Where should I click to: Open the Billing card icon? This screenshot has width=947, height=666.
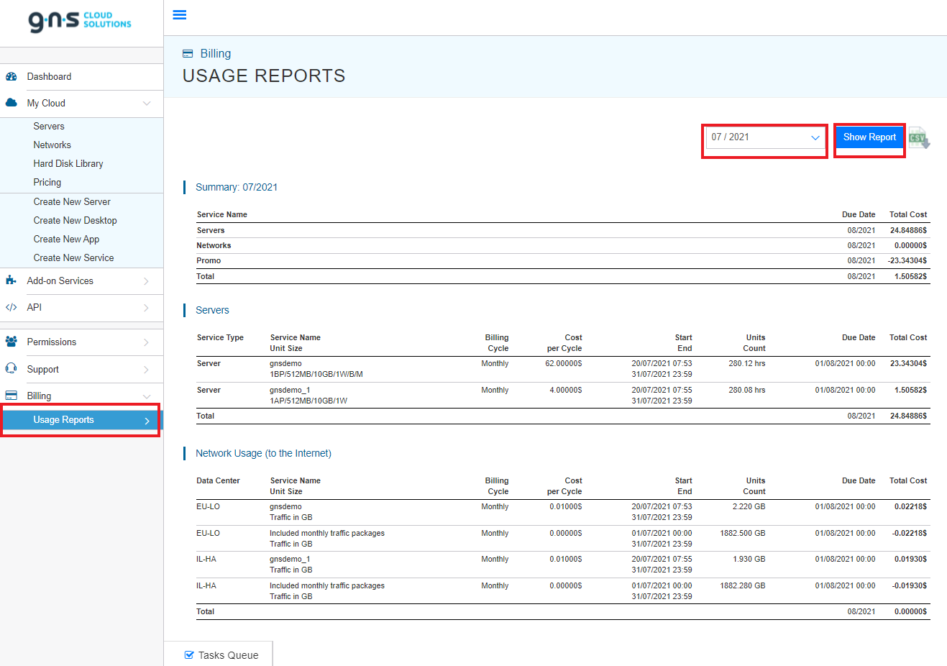coord(12,394)
